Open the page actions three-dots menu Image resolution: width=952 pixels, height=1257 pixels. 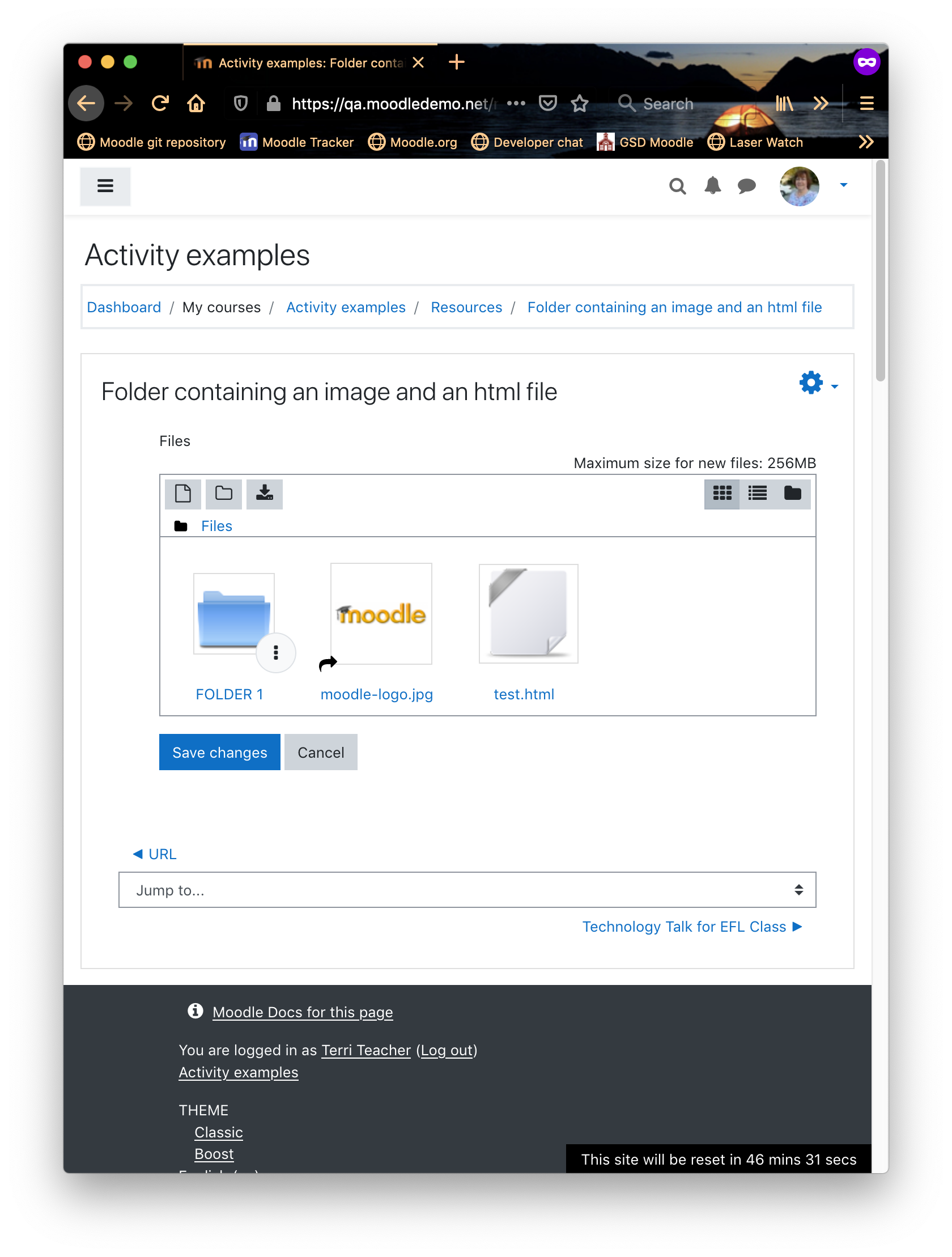coord(516,103)
